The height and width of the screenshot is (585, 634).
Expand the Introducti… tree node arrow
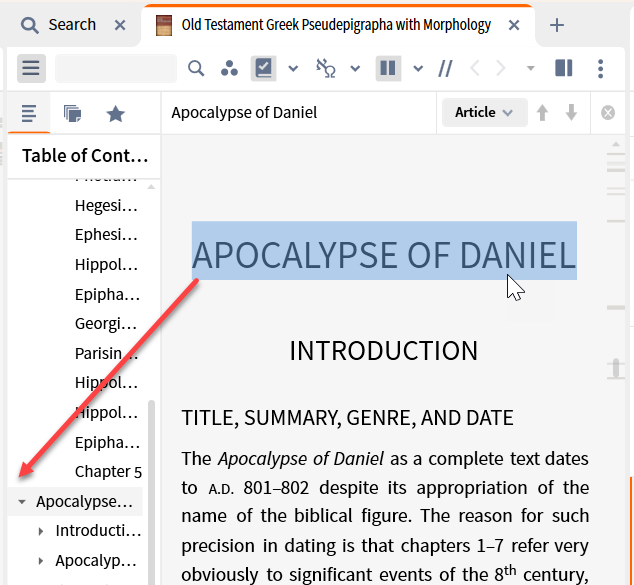[40, 531]
